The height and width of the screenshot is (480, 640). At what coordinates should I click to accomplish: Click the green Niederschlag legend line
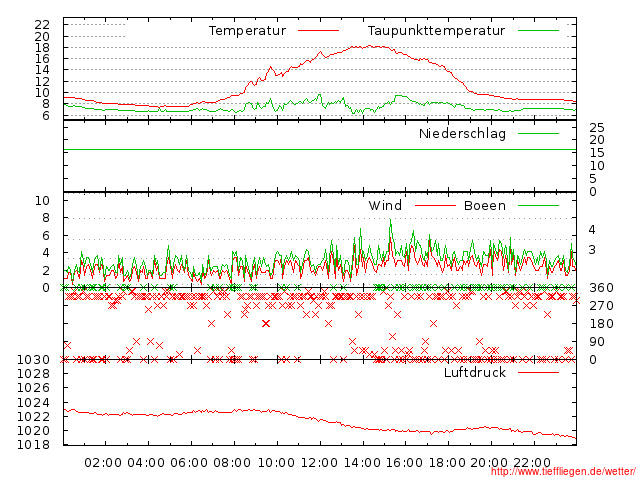click(x=538, y=133)
